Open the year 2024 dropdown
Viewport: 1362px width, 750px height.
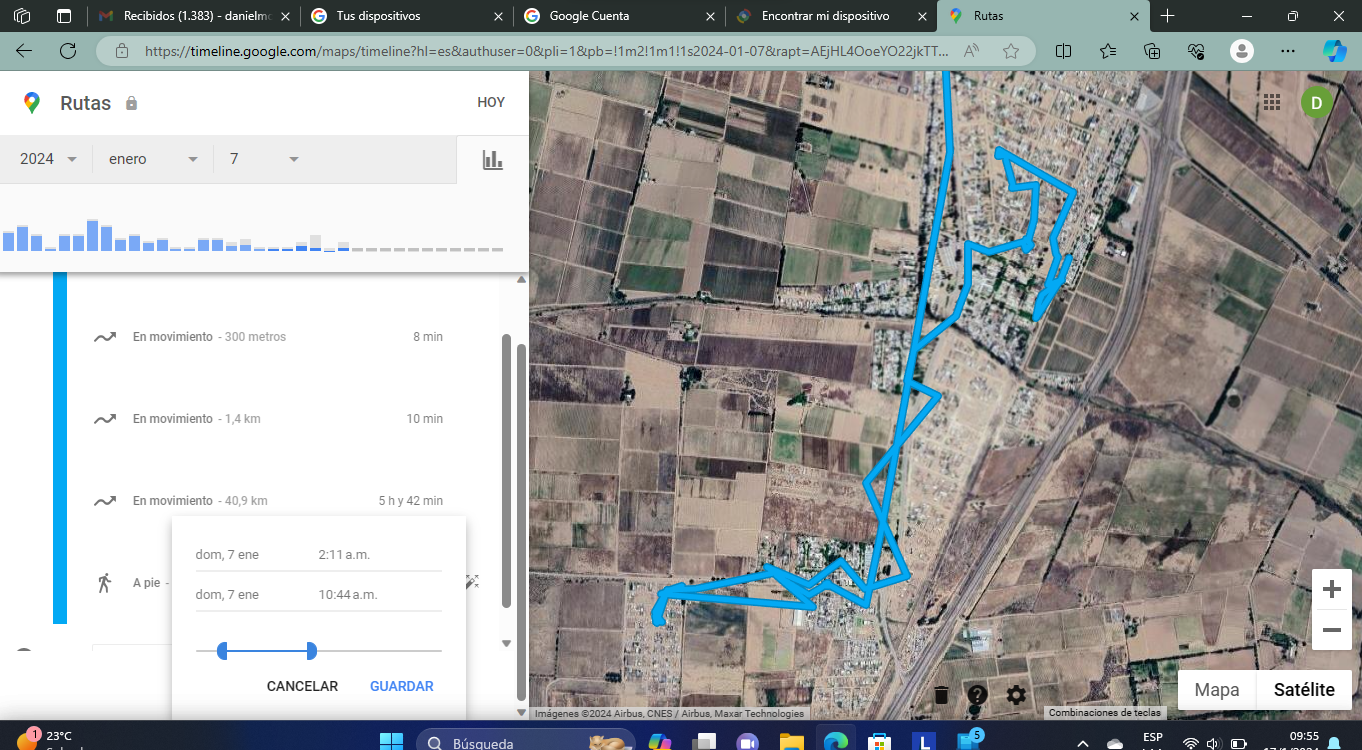pos(48,159)
